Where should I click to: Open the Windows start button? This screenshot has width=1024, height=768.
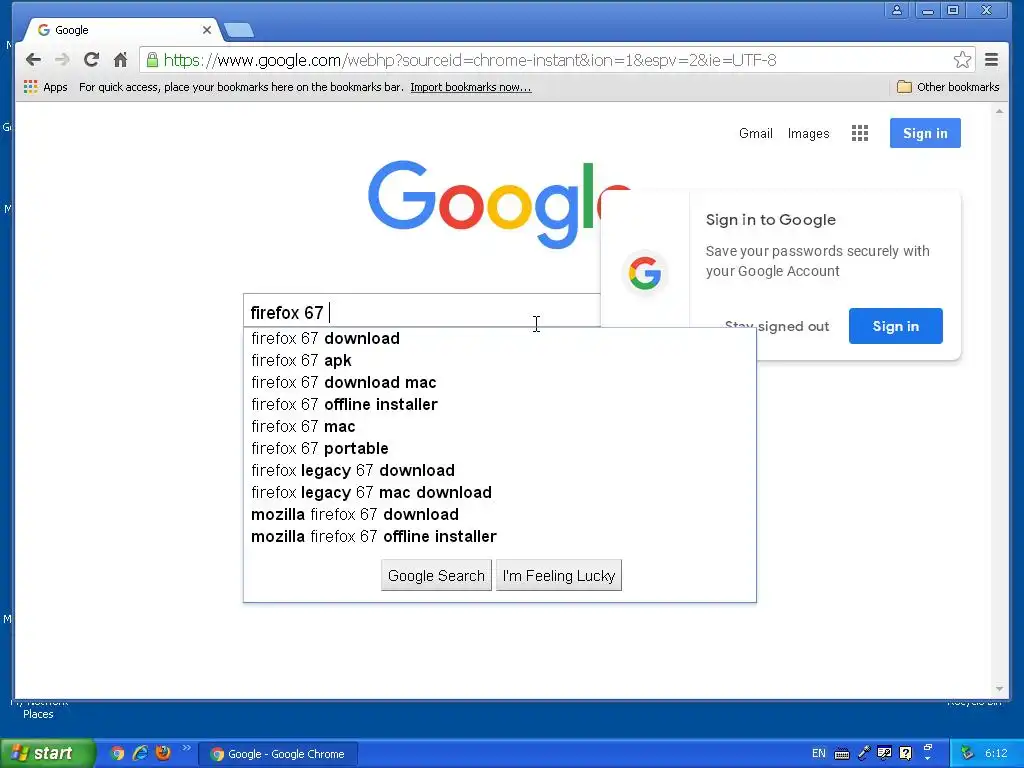click(x=47, y=753)
